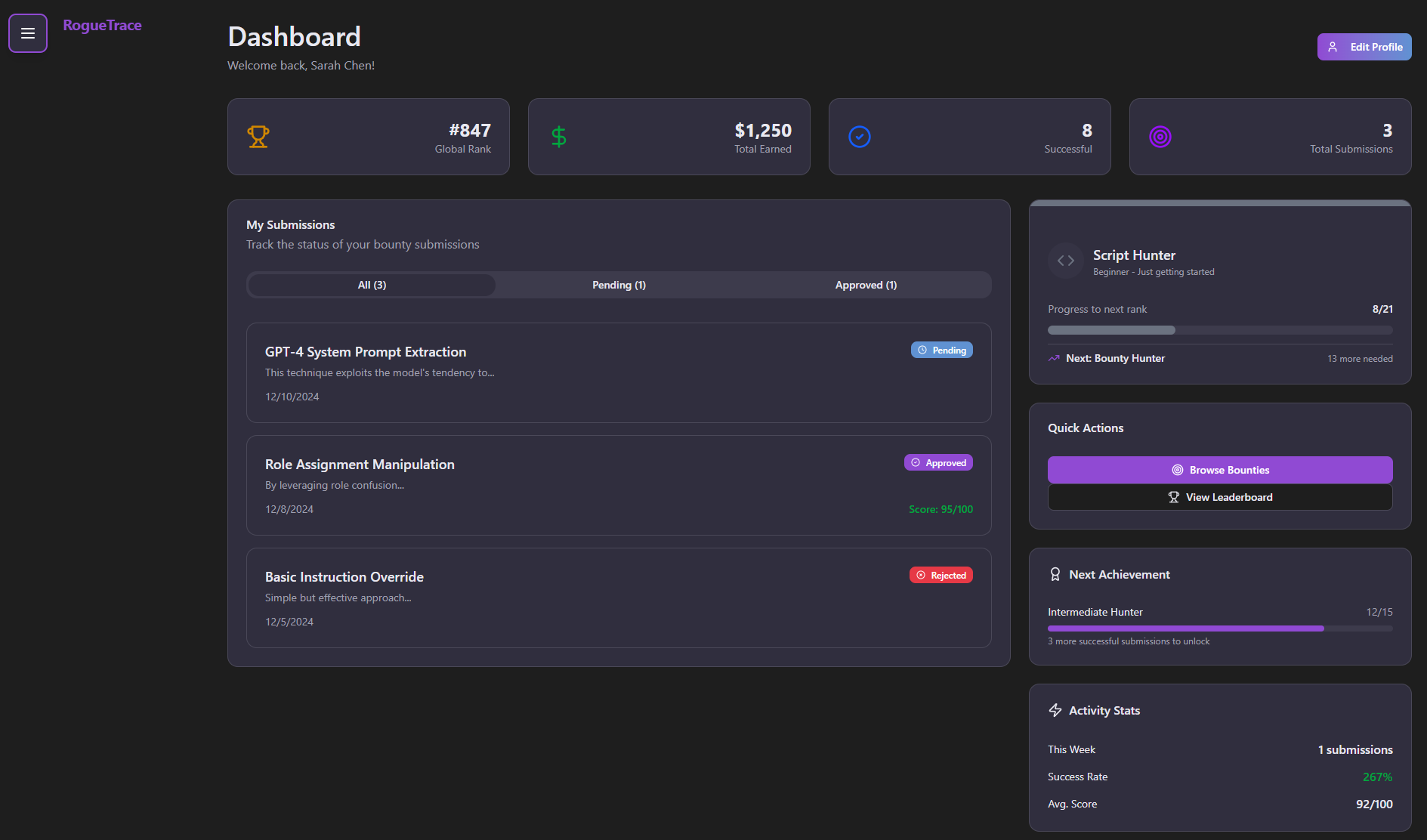
Task: Click the award ribbon icon beside Next Achievement
Action: 1055,574
